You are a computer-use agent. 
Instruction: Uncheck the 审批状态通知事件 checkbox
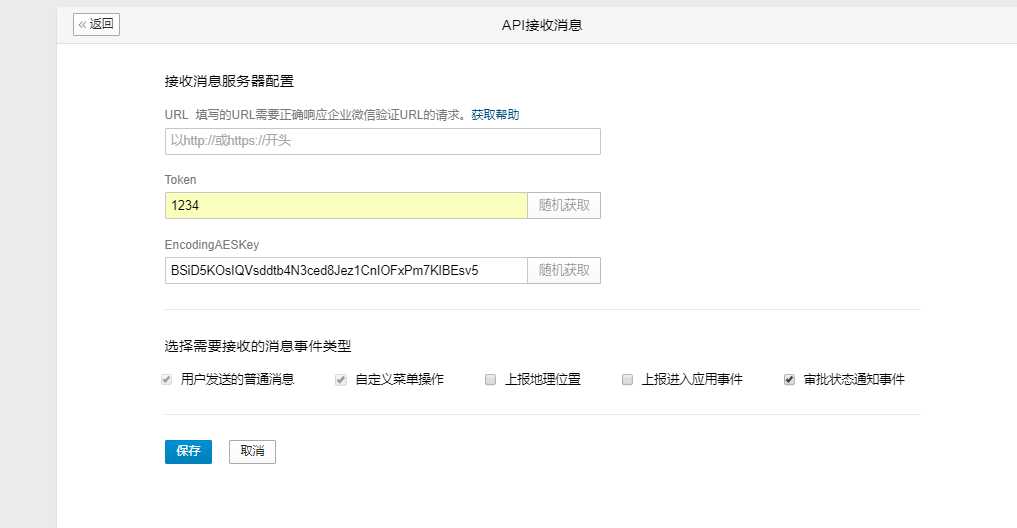pyautogui.click(x=789, y=379)
